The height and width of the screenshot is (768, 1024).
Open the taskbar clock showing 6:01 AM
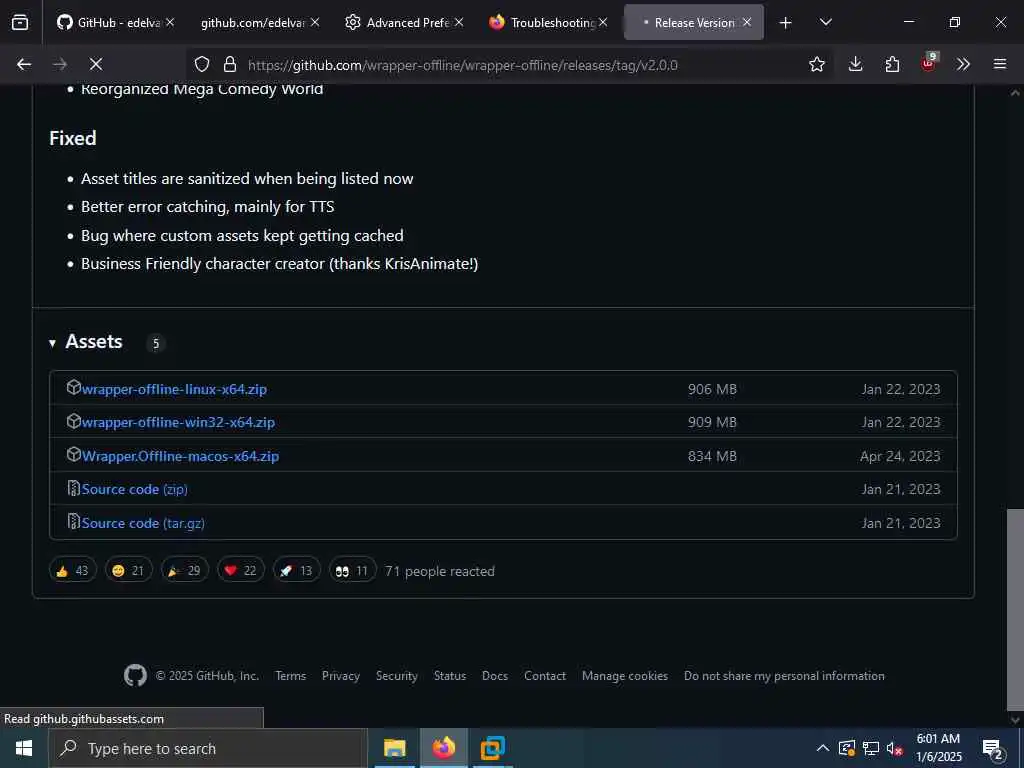click(x=938, y=748)
